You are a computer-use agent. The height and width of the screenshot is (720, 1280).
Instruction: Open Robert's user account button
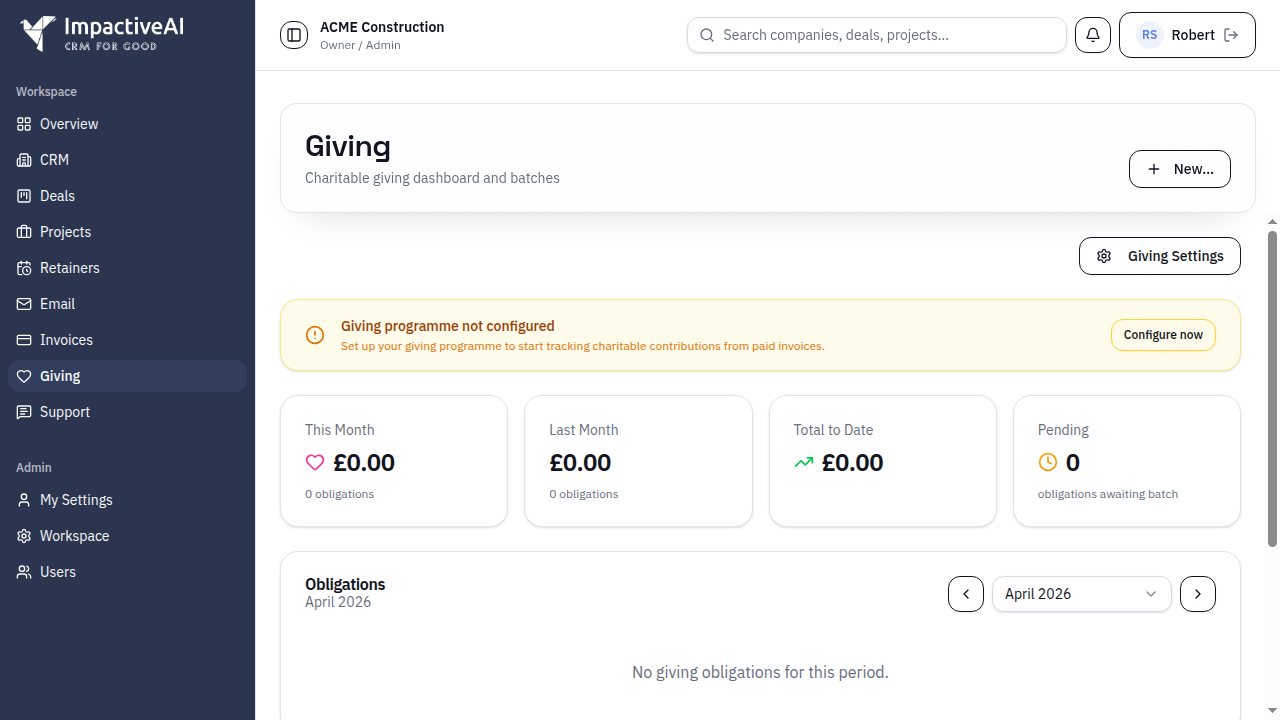[1187, 35]
